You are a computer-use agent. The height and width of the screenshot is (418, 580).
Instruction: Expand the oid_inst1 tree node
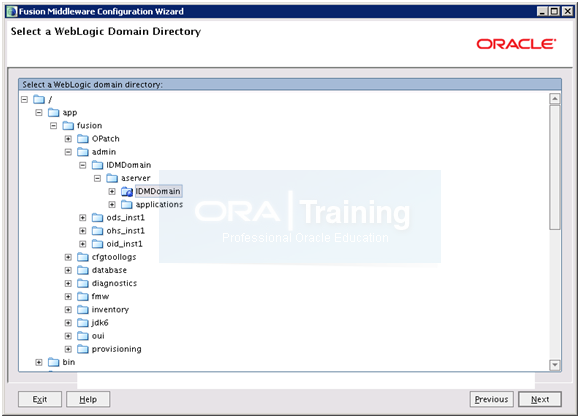pos(83,244)
